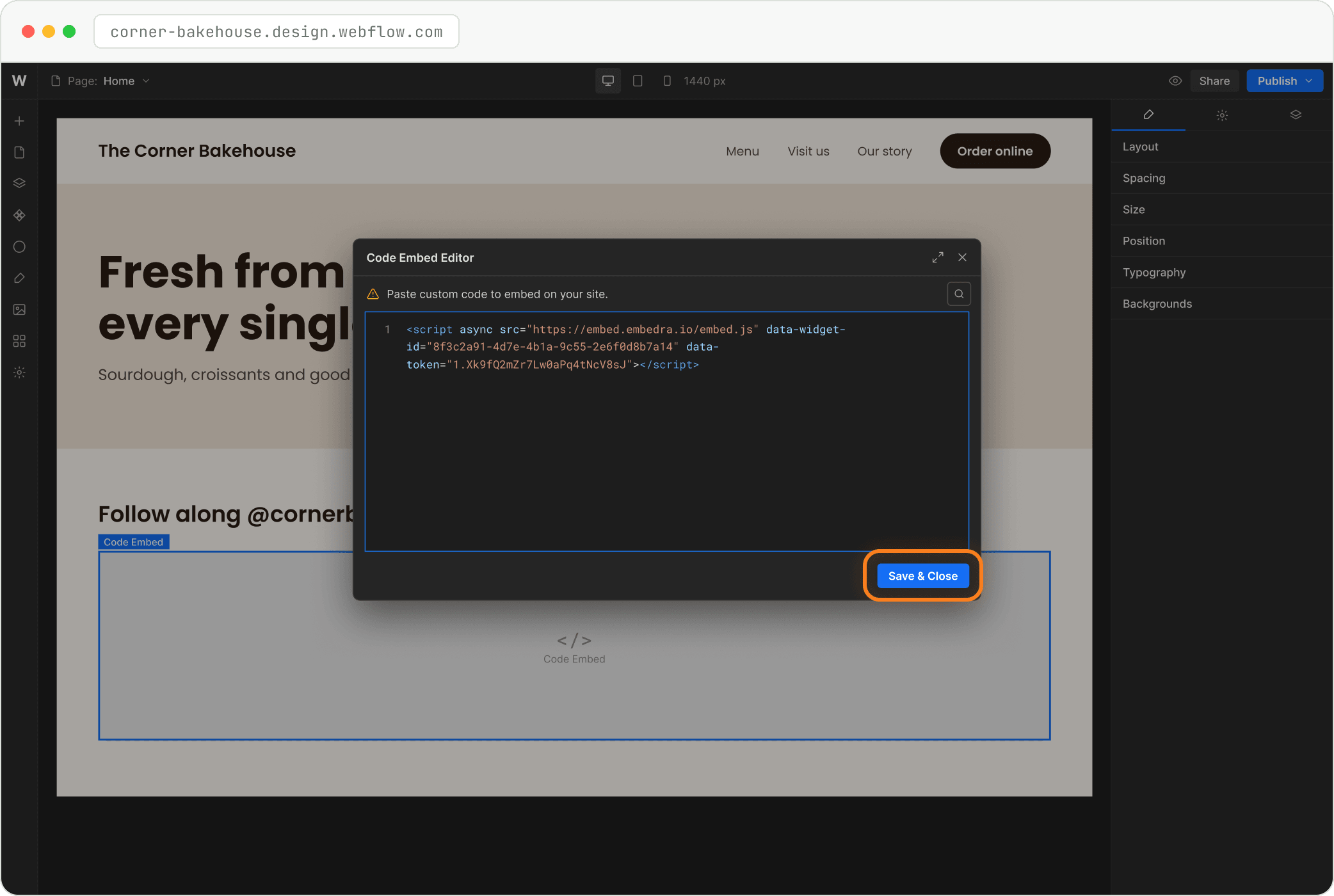This screenshot has width=1334, height=896.
Task: Open the Components panel icon
Action: (x=19, y=215)
